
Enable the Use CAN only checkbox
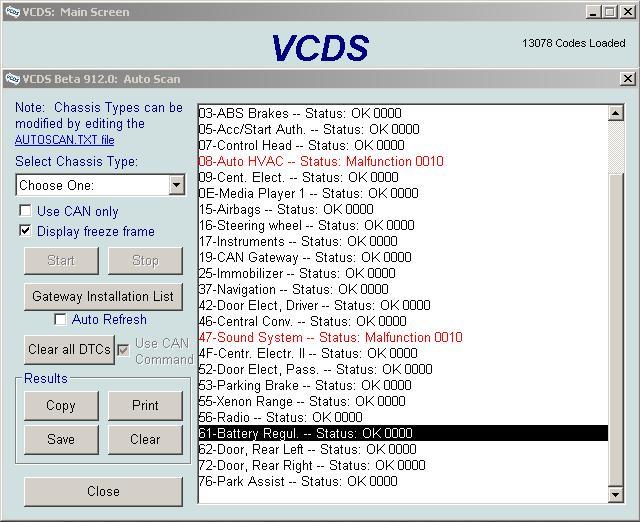point(26,211)
